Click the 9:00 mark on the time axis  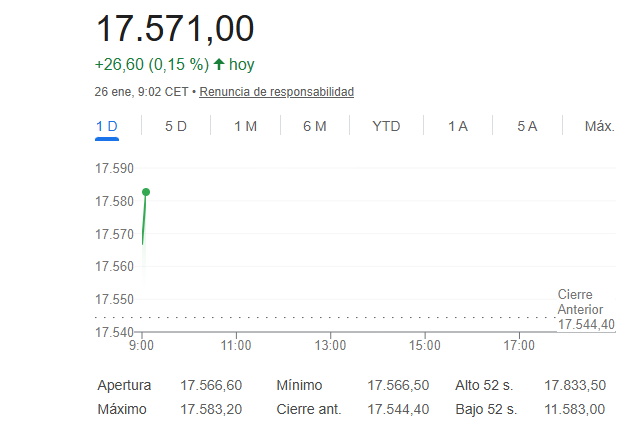pyautogui.click(x=141, y=346)
